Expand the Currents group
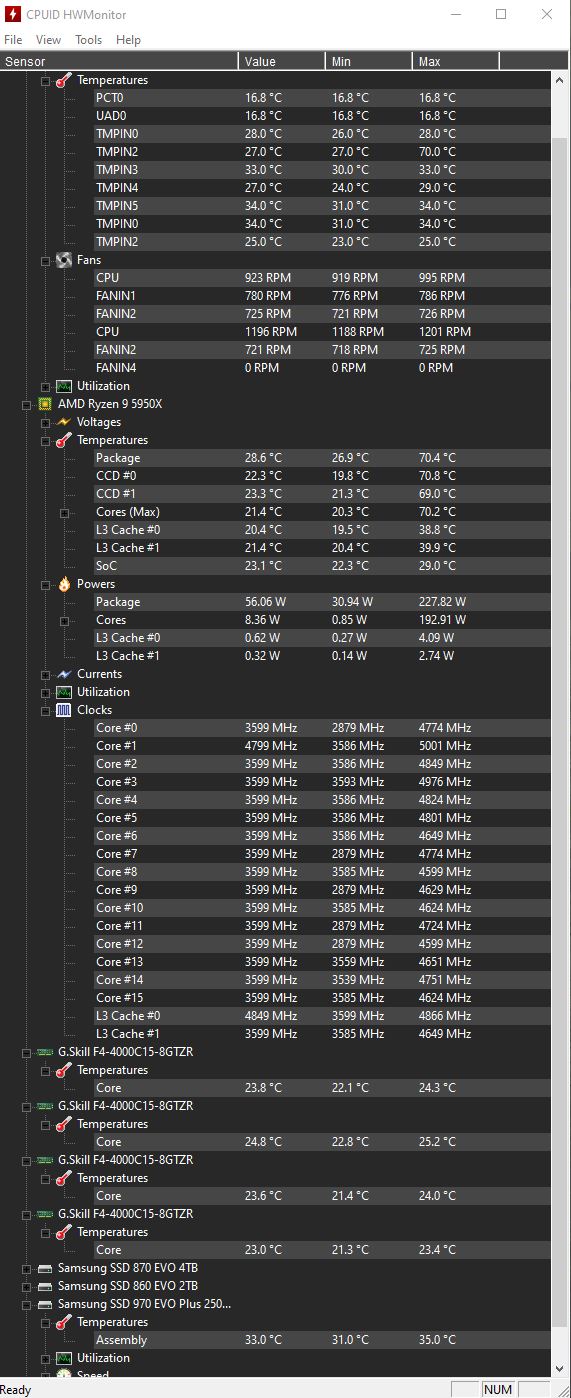The height and width of the screenshot is (1398, 571). tap(45, 674)
